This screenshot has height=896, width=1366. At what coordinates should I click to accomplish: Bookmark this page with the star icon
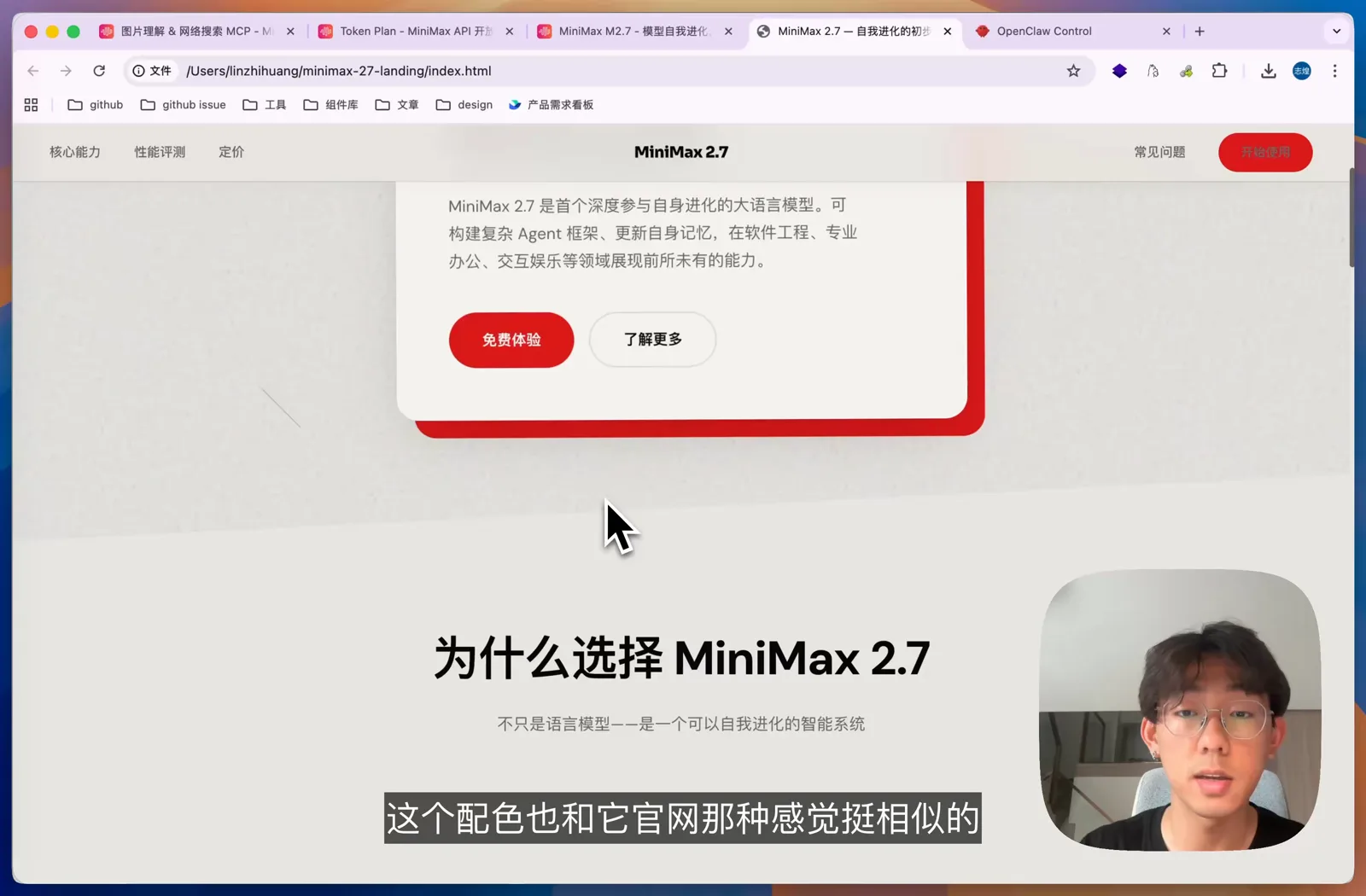[x=1073, y=71]
